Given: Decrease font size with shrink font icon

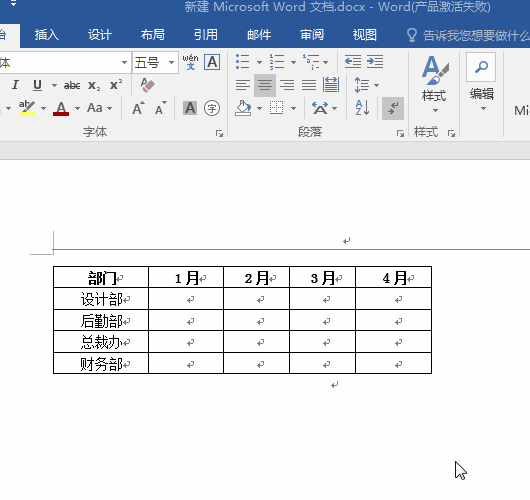Looking at the screenshot, I should [160, 108].
